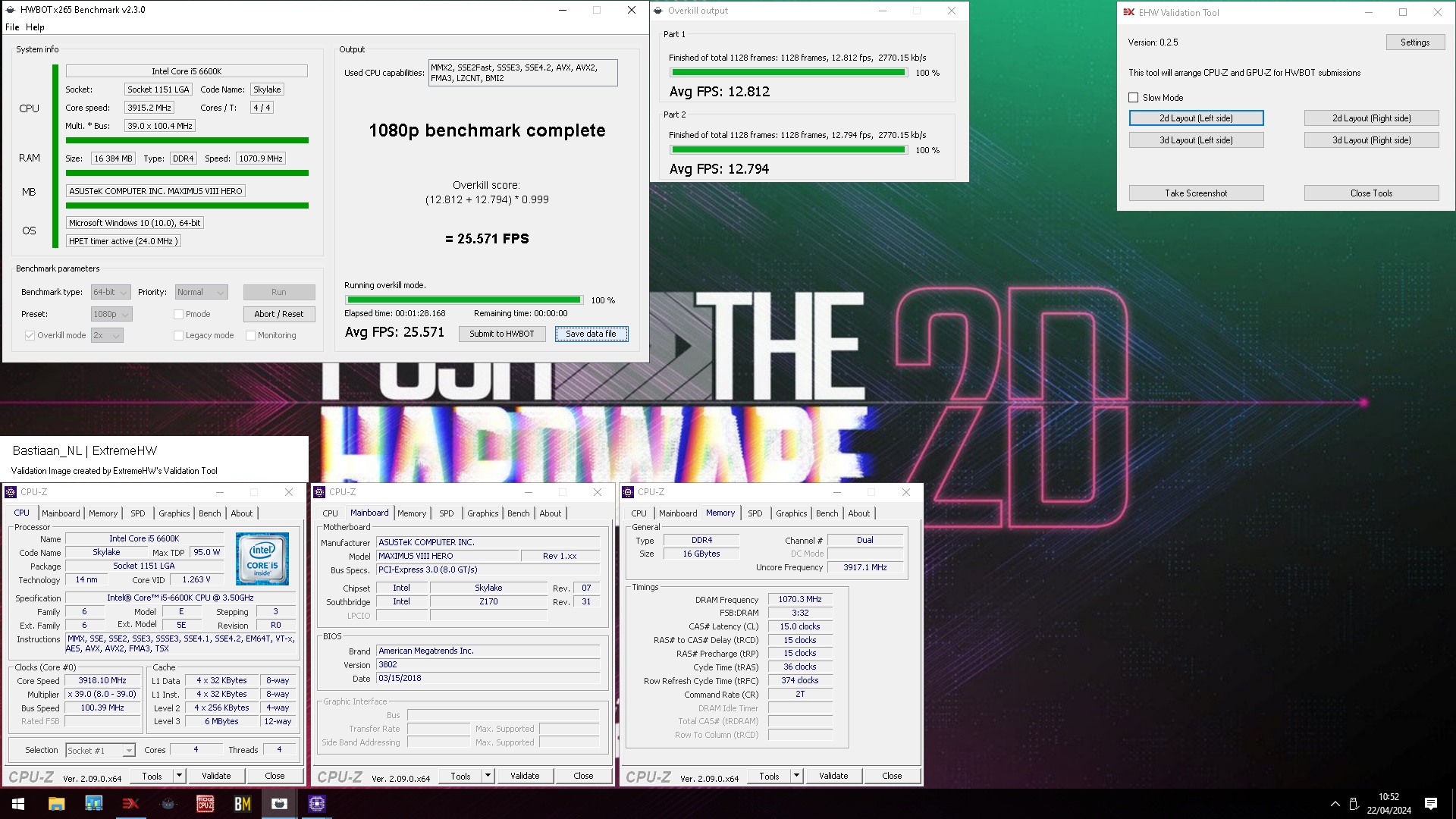Image resolution: width=1456 pixels, height=819 pixels.
Task: Click the Abort / Reset button
Action: click(x=279, y=314)
